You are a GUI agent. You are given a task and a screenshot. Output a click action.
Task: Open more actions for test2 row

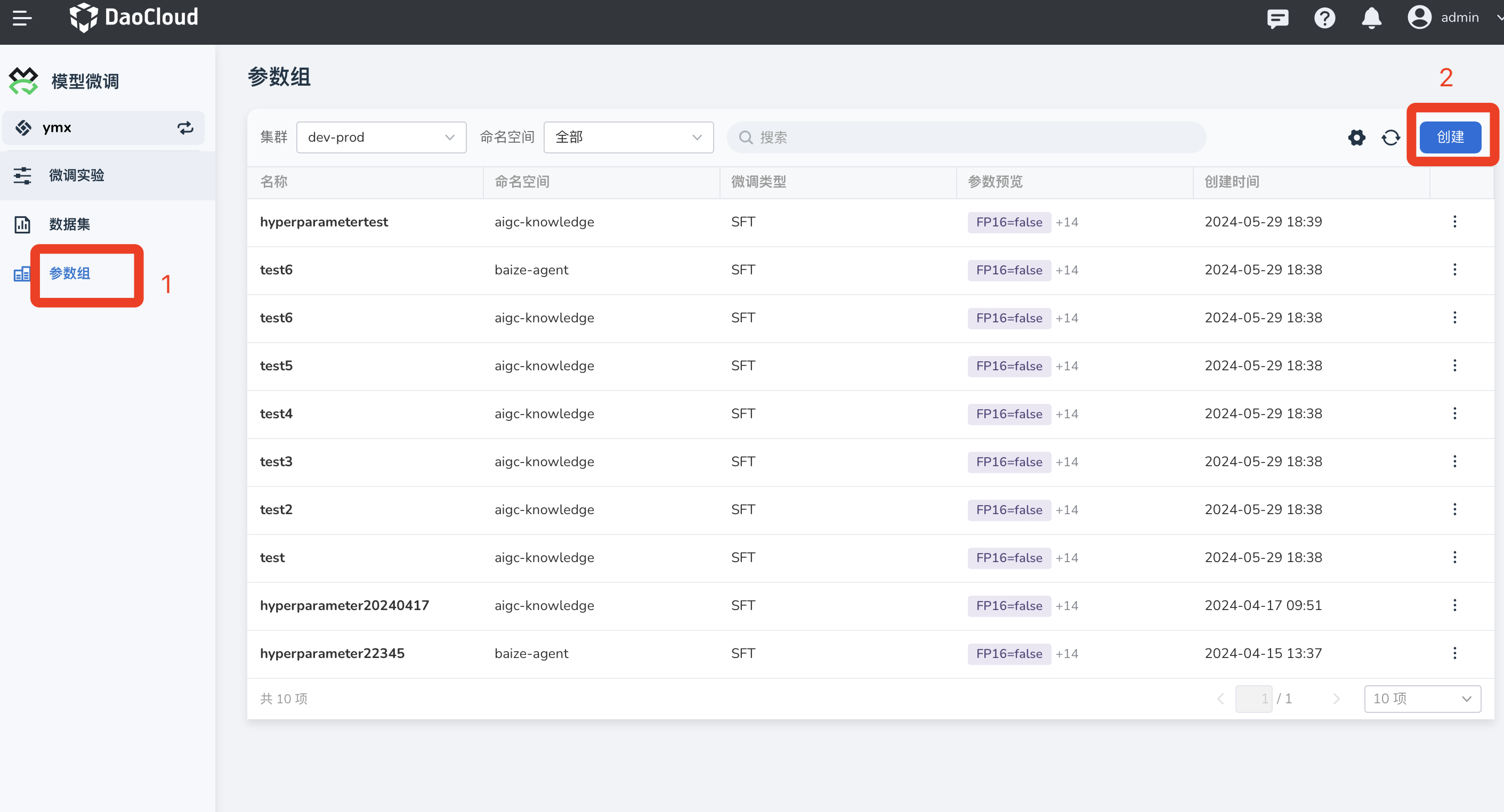[1454, 509]
